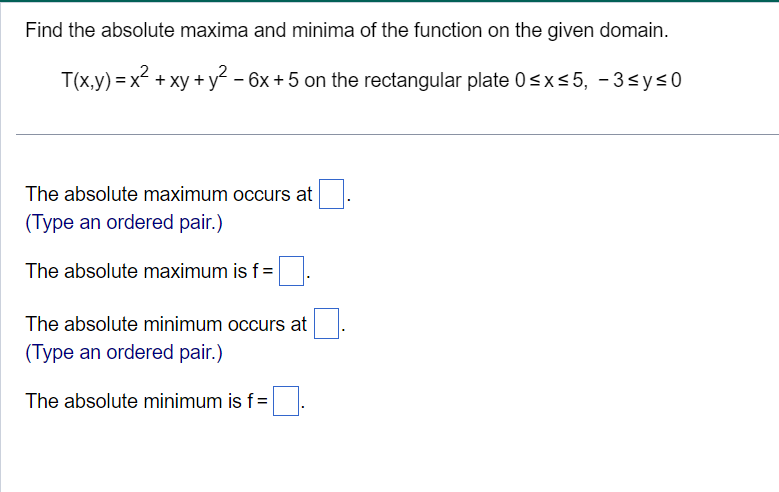Click the absolute maximum location answer box
The width and height of the screenshot is (779, 492).
click(332, 194)
